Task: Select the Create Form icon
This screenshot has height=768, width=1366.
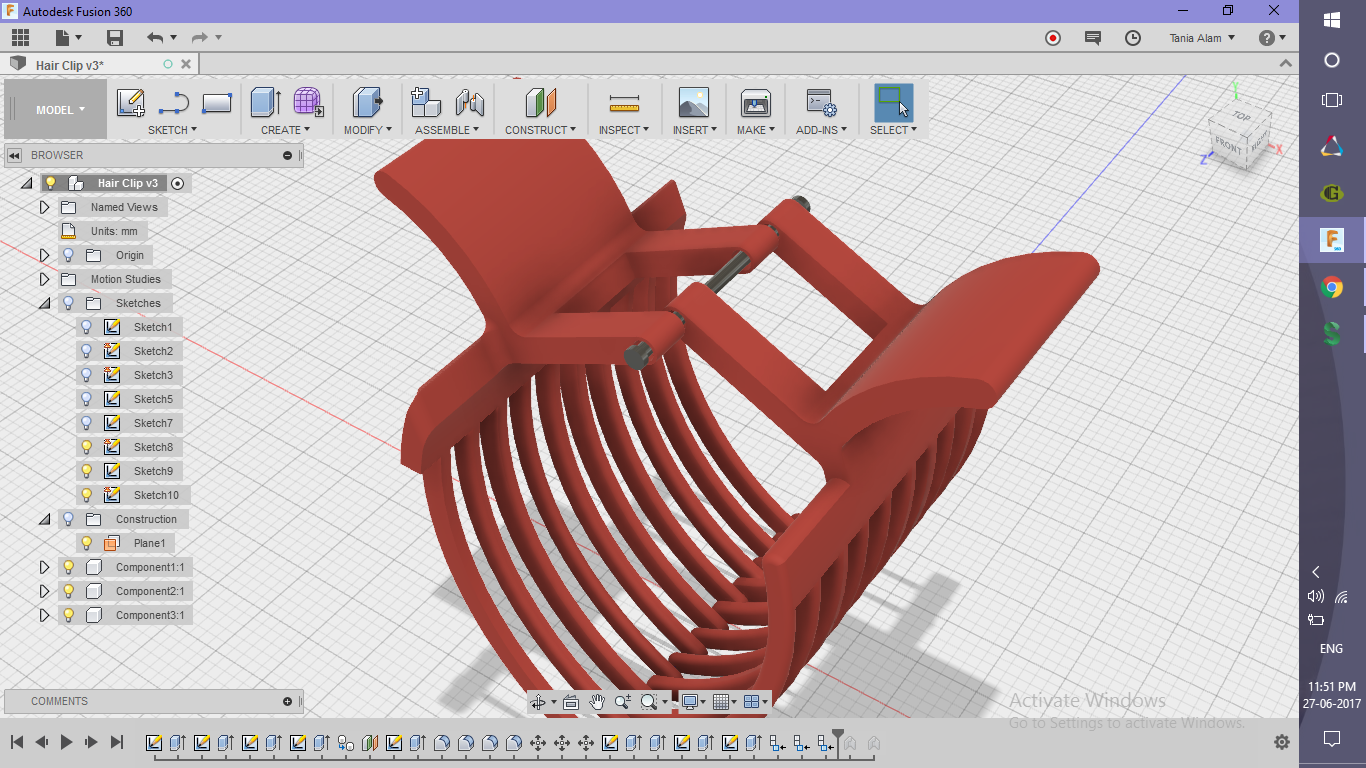Action: point(308,102)
